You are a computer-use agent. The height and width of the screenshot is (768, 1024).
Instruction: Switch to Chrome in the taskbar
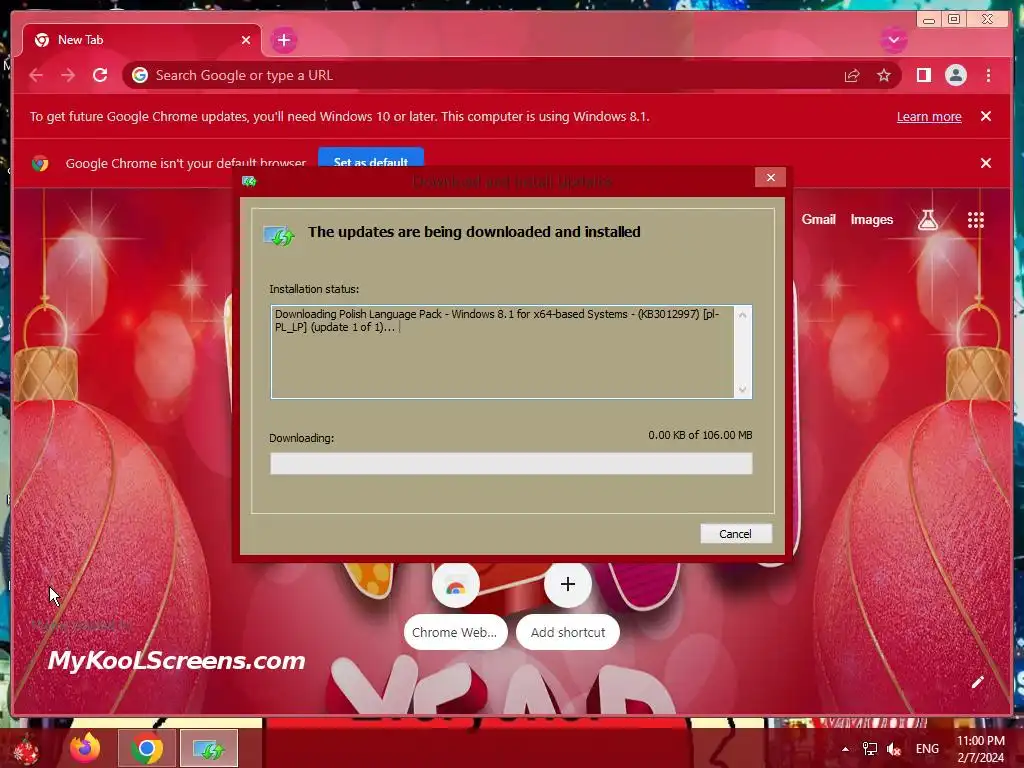coord(146,748)
